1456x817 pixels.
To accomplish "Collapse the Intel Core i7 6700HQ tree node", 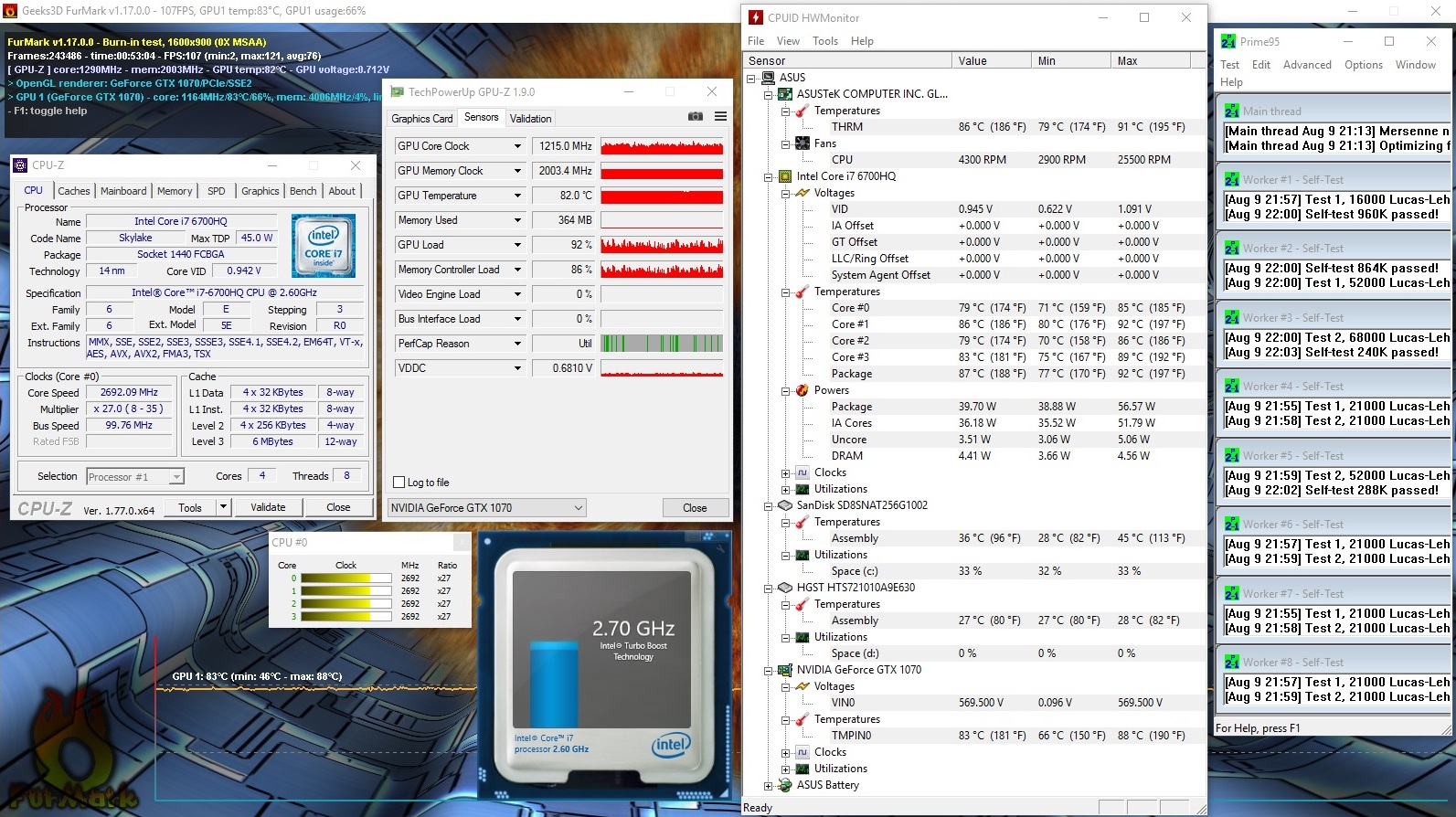I will [x=768, y=177].
